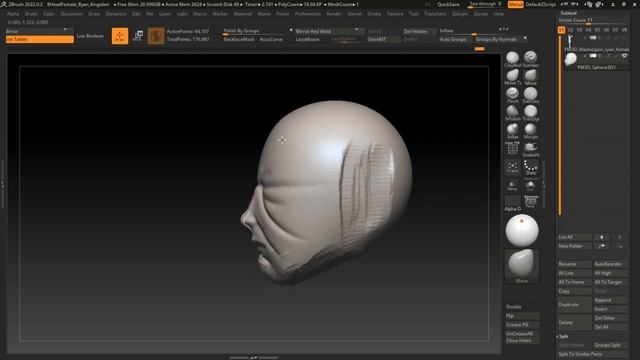Click the QuickSave button
640x360 pixels.
(448, 4)
